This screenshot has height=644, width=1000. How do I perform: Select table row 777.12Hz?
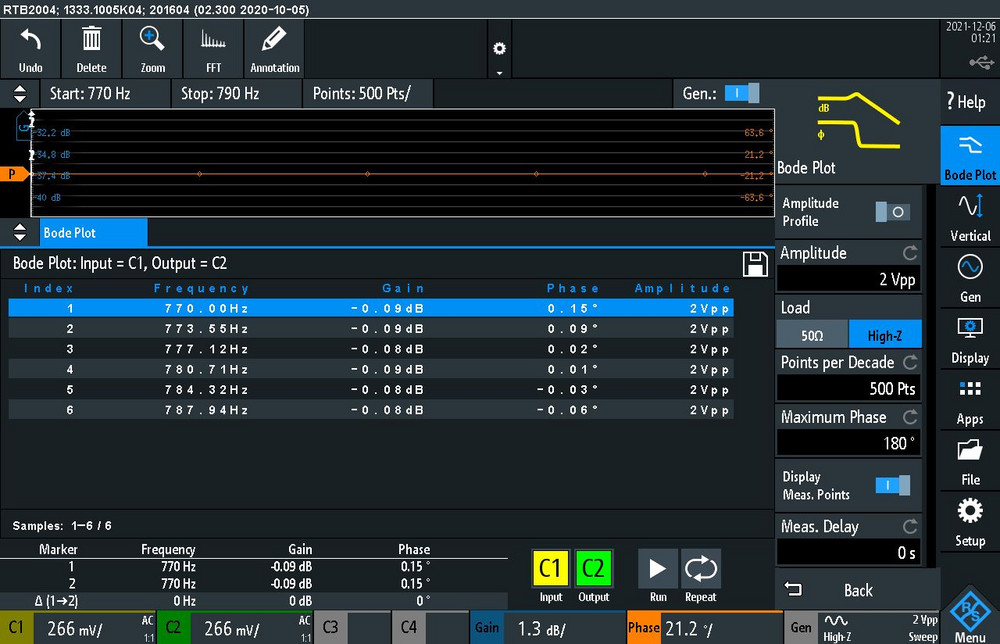click(371, 349)
